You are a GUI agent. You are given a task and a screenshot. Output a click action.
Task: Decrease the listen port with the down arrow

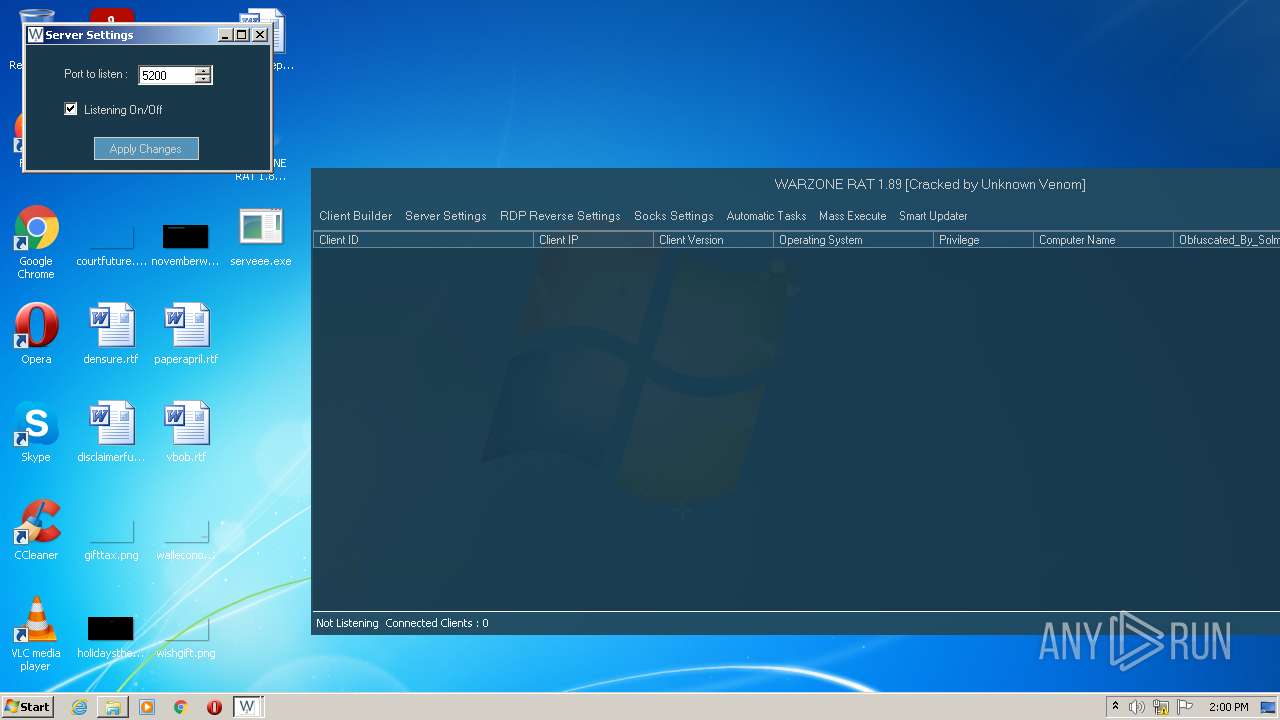[203, 79]
